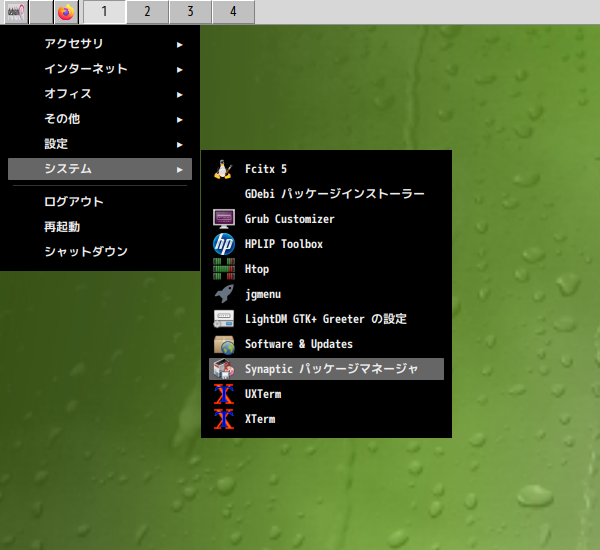Image resolution: width=600 pixels, height=550 pixels.
Task: Switch to workspace 2
Action: coord(147,12)
